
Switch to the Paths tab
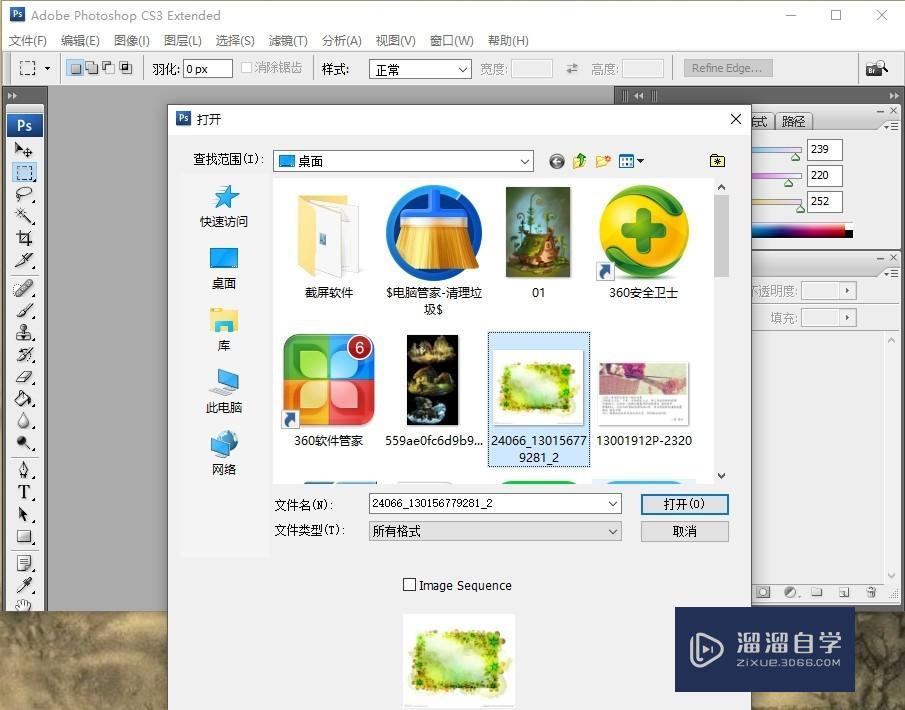(792, 121)
